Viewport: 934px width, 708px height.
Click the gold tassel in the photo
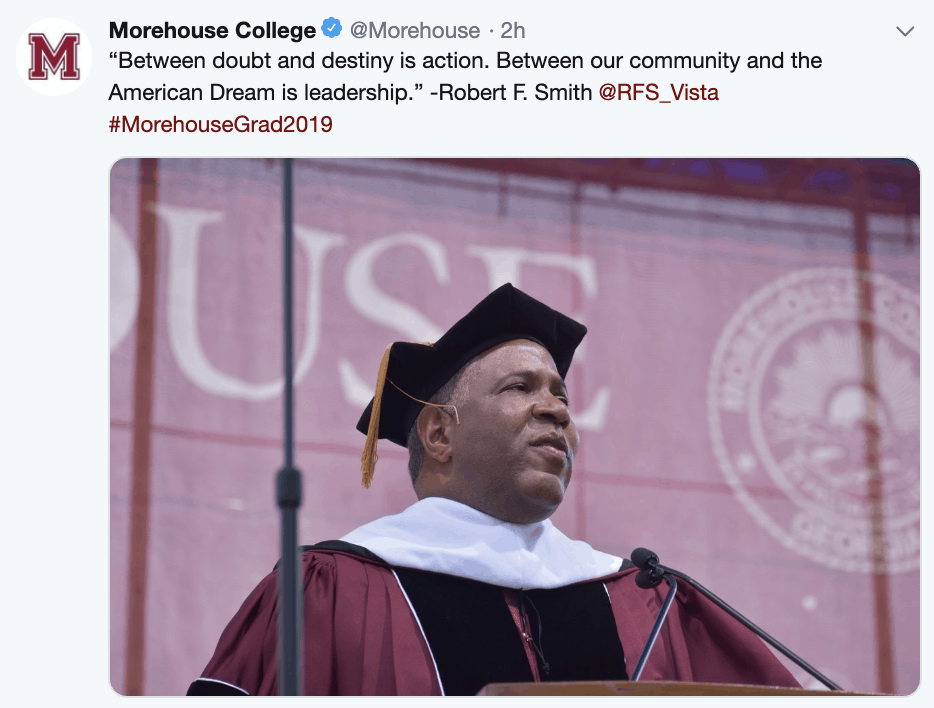373,420
